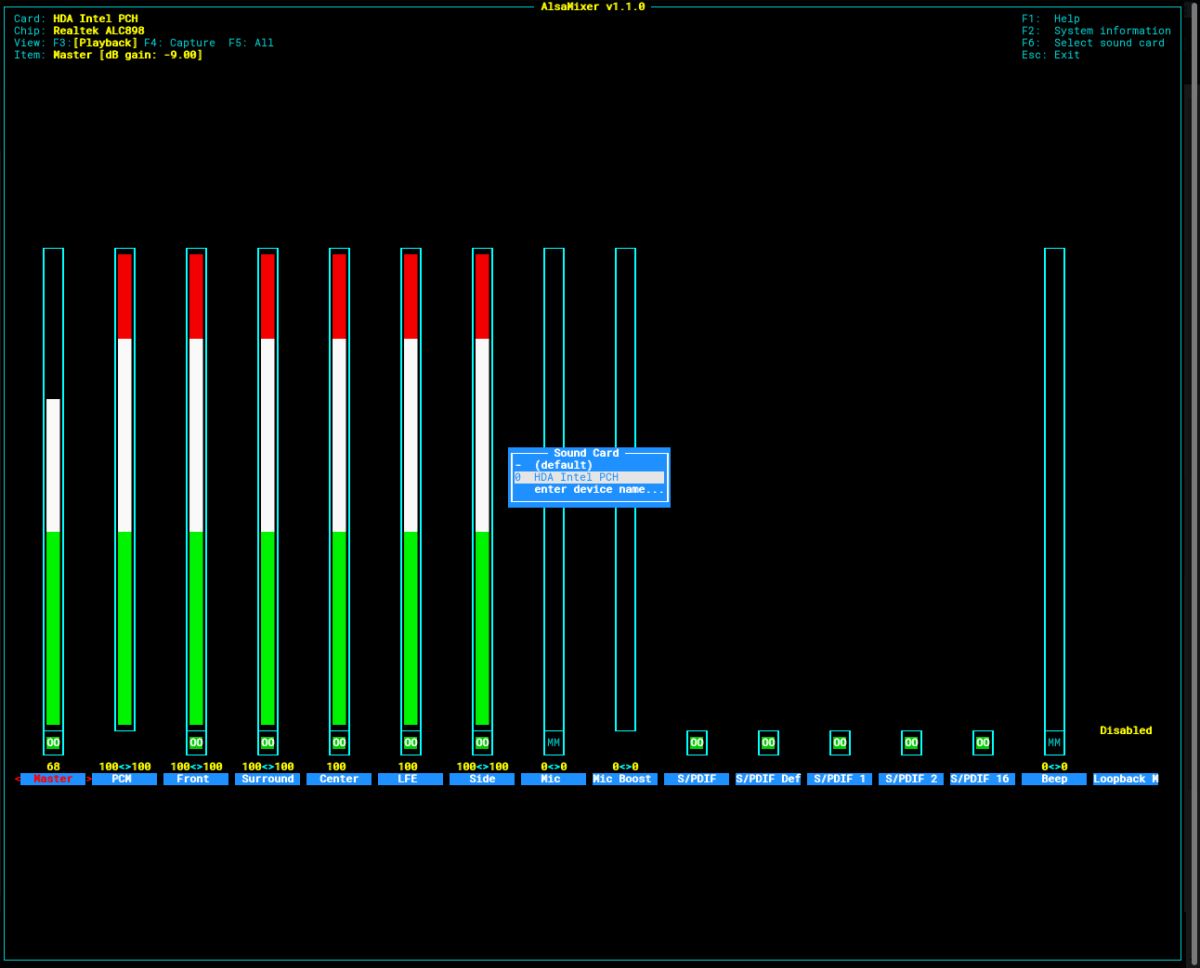Click the Loopback 'Disabled' value
The image size is (1200, 968).
1126,731
